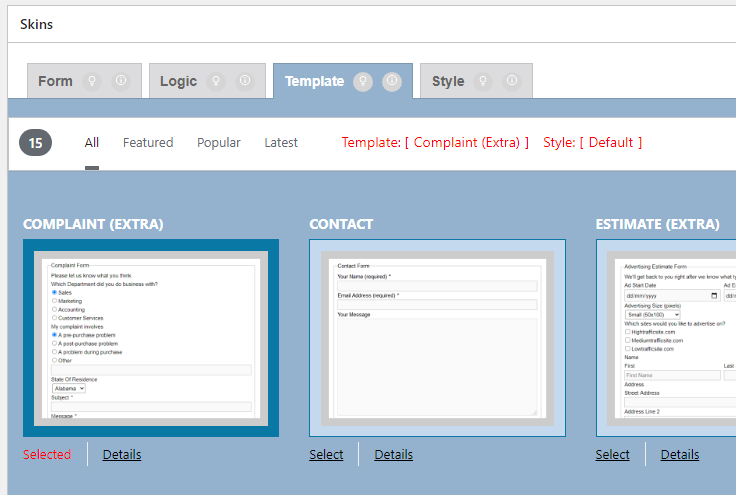
Task: Switch to the Style tab
Action: [x=448, y=81]
